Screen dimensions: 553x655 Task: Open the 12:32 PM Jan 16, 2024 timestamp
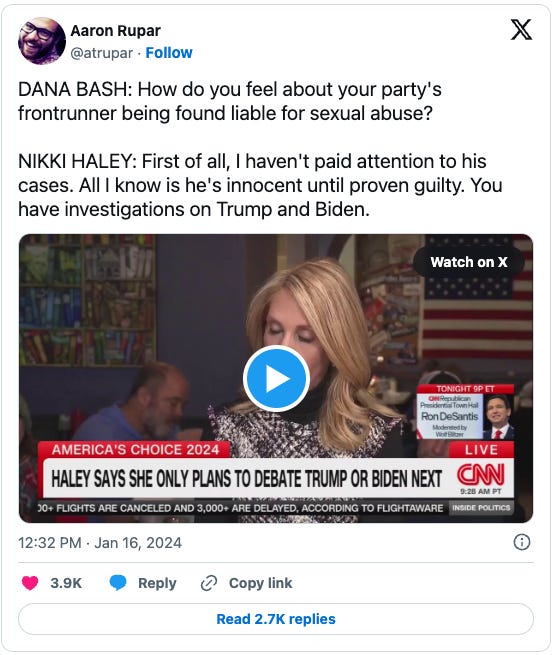(x=100, y=543)
